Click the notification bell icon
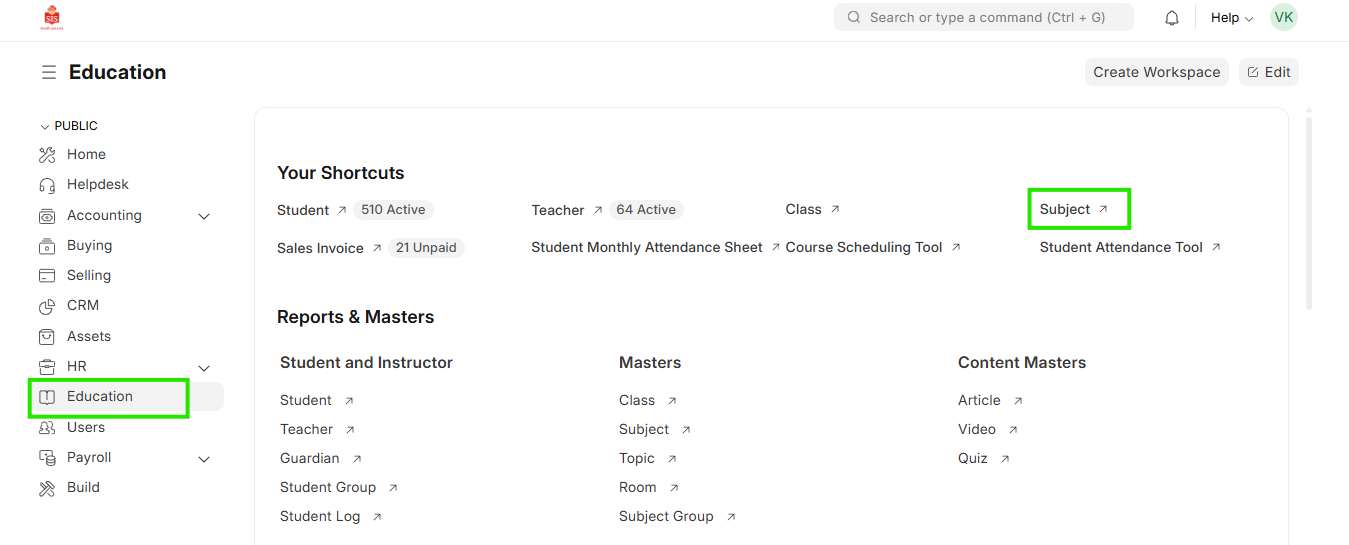This screenshot has width=1349, height=545. tap(1172, 18)
